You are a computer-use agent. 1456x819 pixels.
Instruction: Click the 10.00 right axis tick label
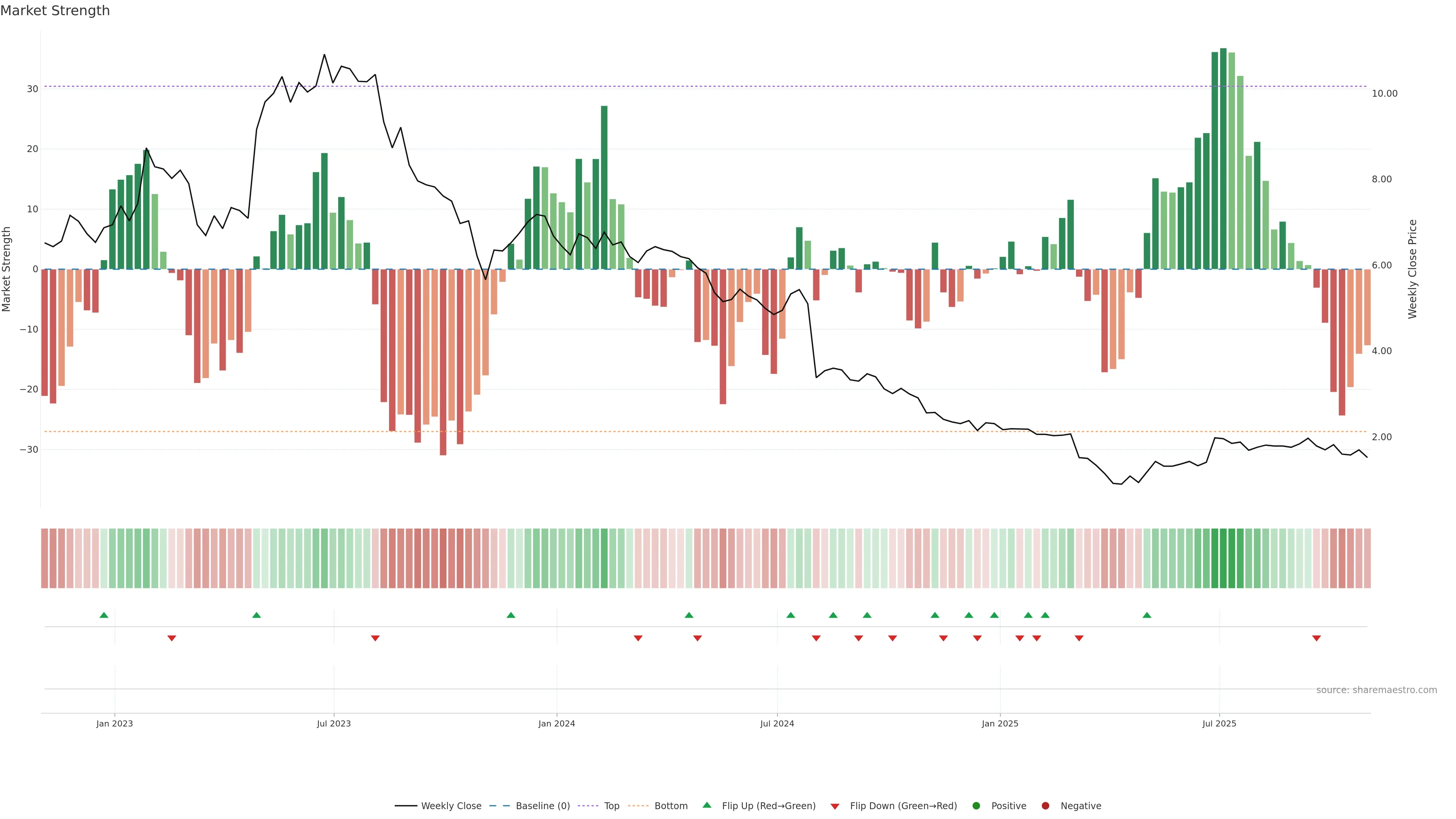point(1384,94)
